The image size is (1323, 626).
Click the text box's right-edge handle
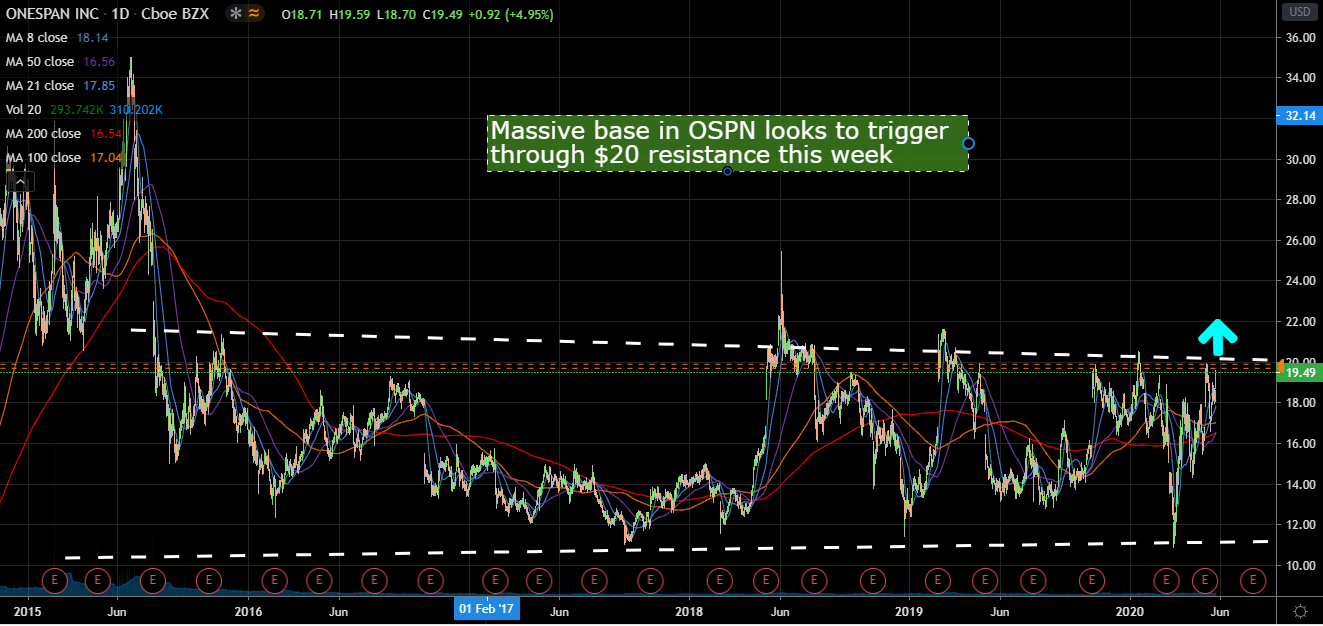968,144
